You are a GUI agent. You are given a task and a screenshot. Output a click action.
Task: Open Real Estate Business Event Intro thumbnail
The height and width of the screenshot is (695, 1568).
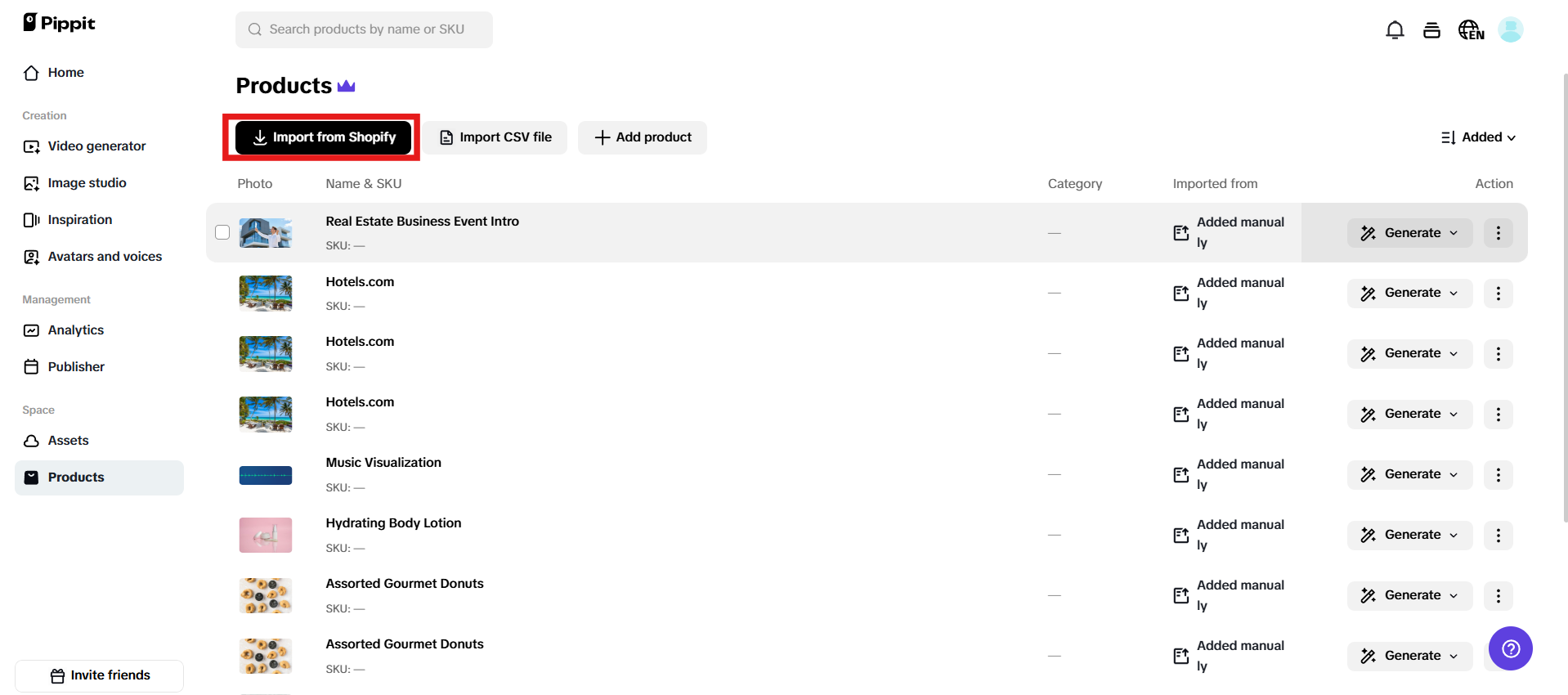pos(266,233)
